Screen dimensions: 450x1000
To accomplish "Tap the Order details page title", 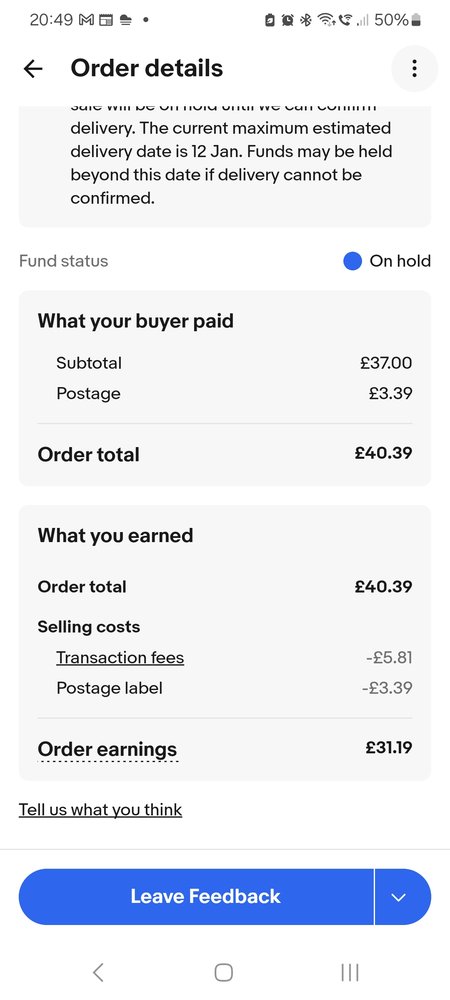I will pyautogui.click(x=147, y=68).
